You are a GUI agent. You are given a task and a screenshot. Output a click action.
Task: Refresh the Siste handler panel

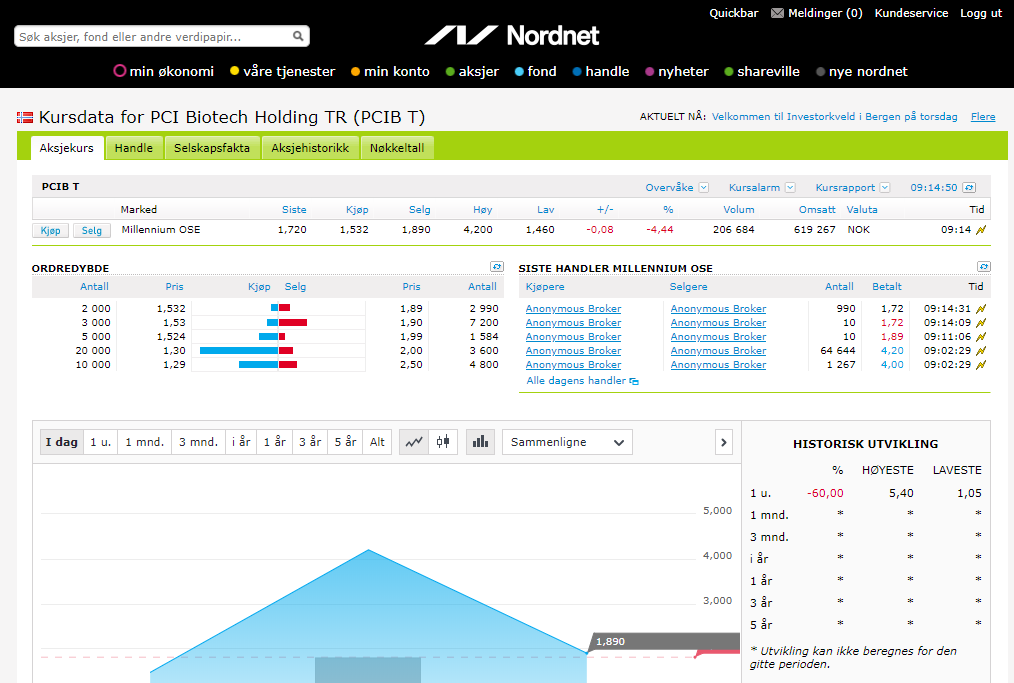(984, 266)
